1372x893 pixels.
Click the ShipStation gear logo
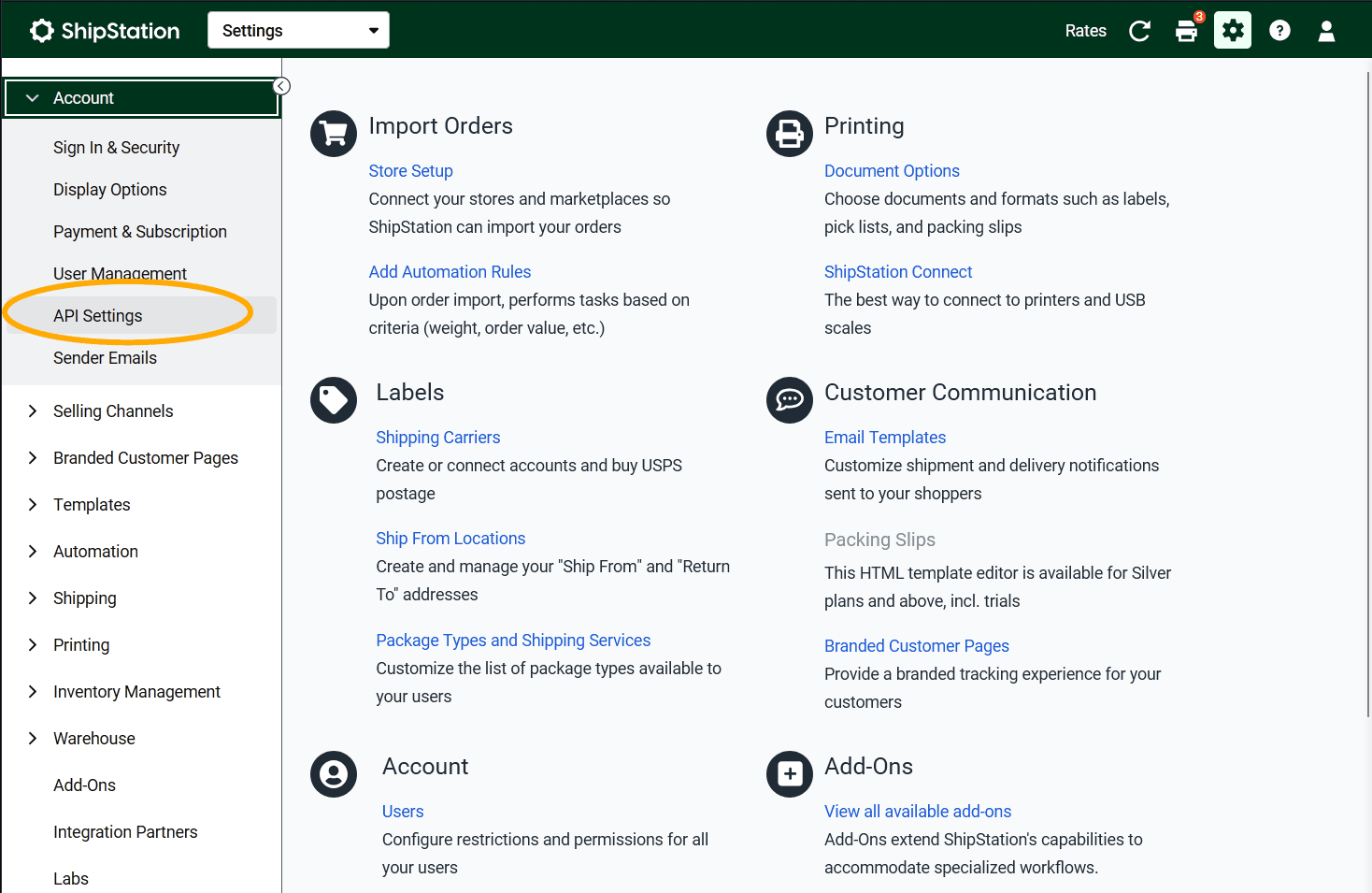point(41,31)
